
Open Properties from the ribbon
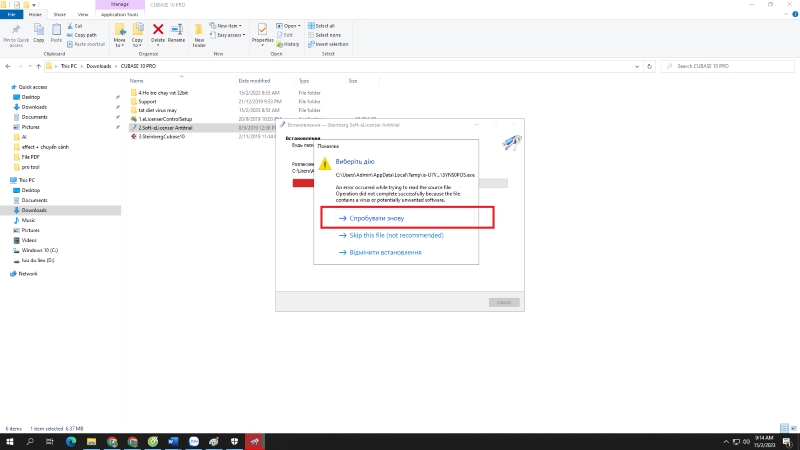tap(262, 34)
